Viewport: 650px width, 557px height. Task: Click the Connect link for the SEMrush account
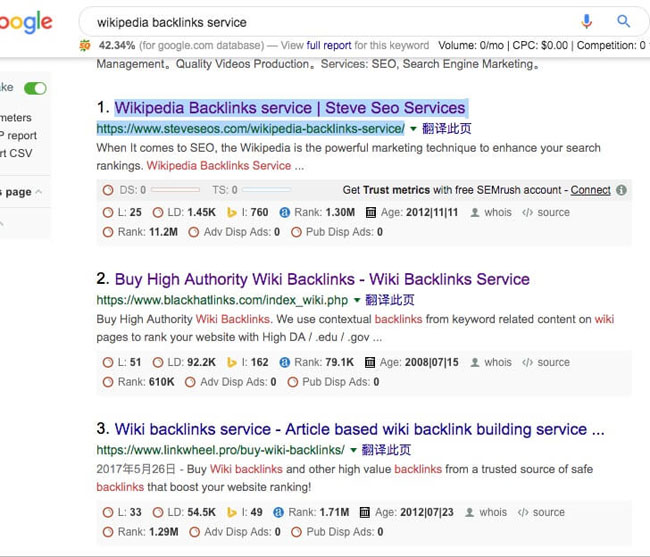tap(590, 190)
